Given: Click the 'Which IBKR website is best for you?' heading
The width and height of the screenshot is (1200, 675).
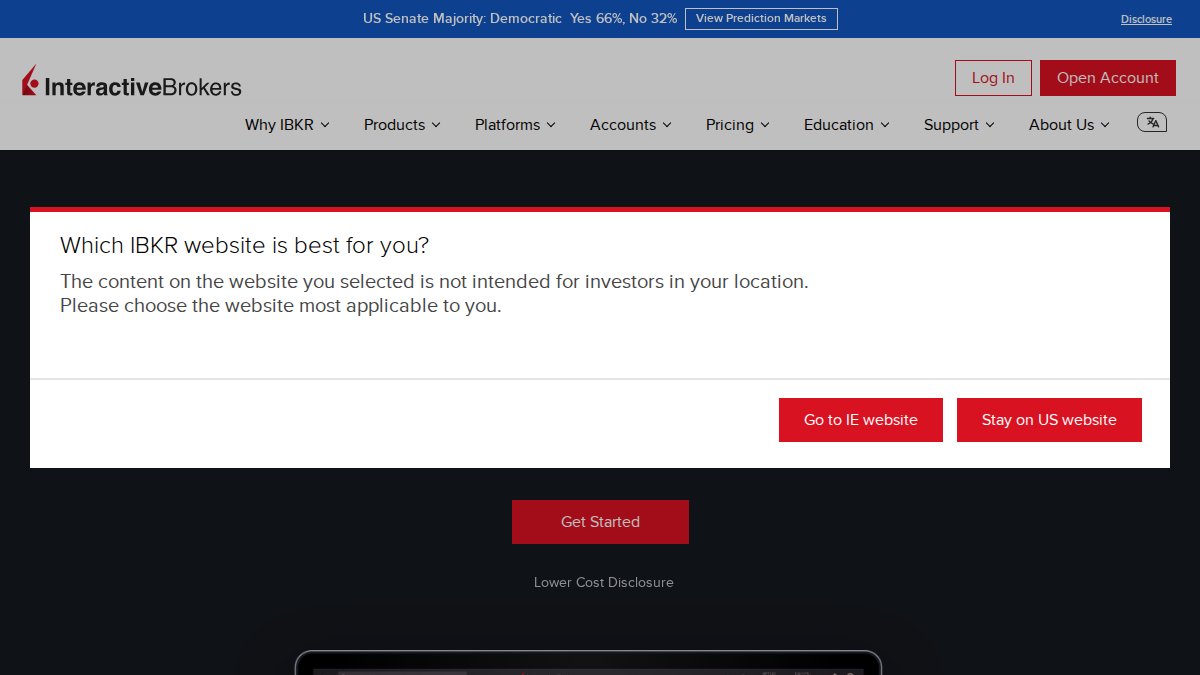Looking at the screenshot, I should (244, 245).
